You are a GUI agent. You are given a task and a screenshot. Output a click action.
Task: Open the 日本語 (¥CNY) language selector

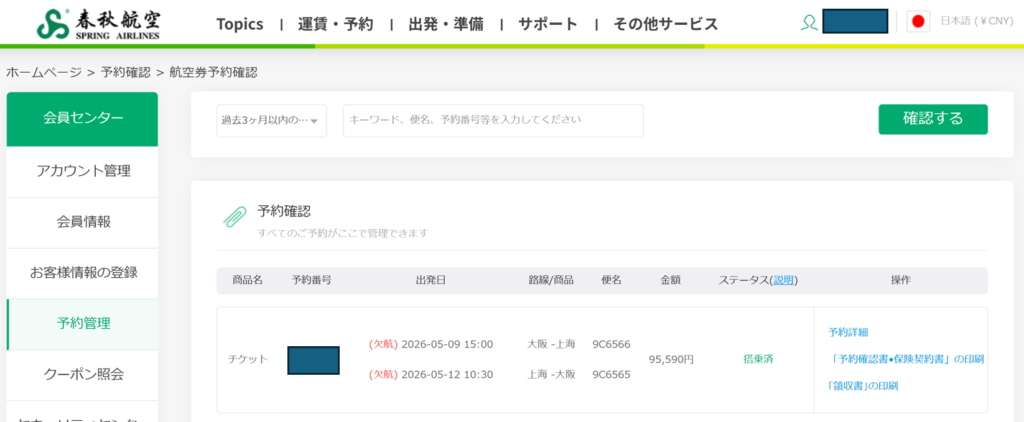tap(976, 21)
